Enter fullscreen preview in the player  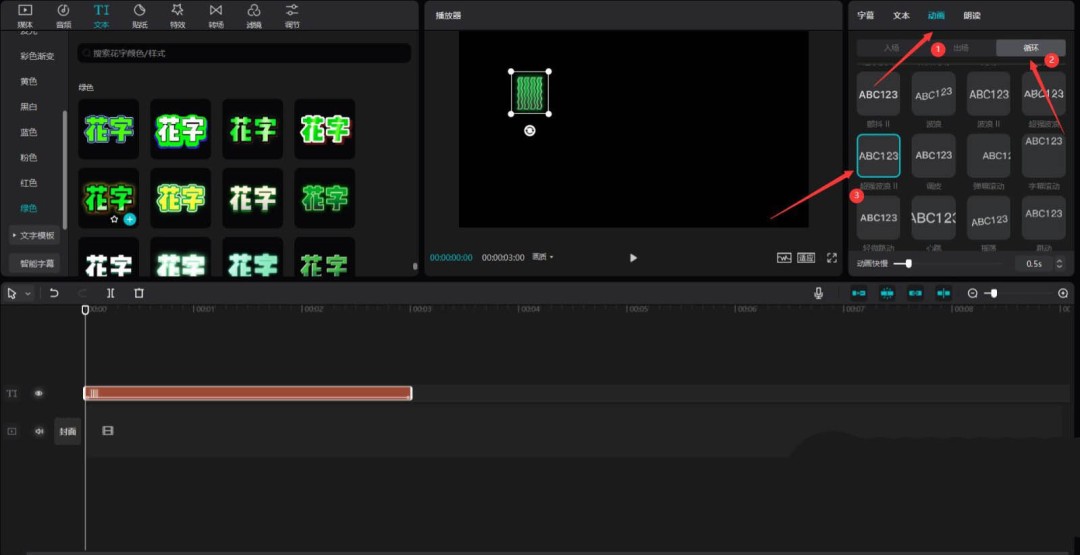click(x=831, y=257)
